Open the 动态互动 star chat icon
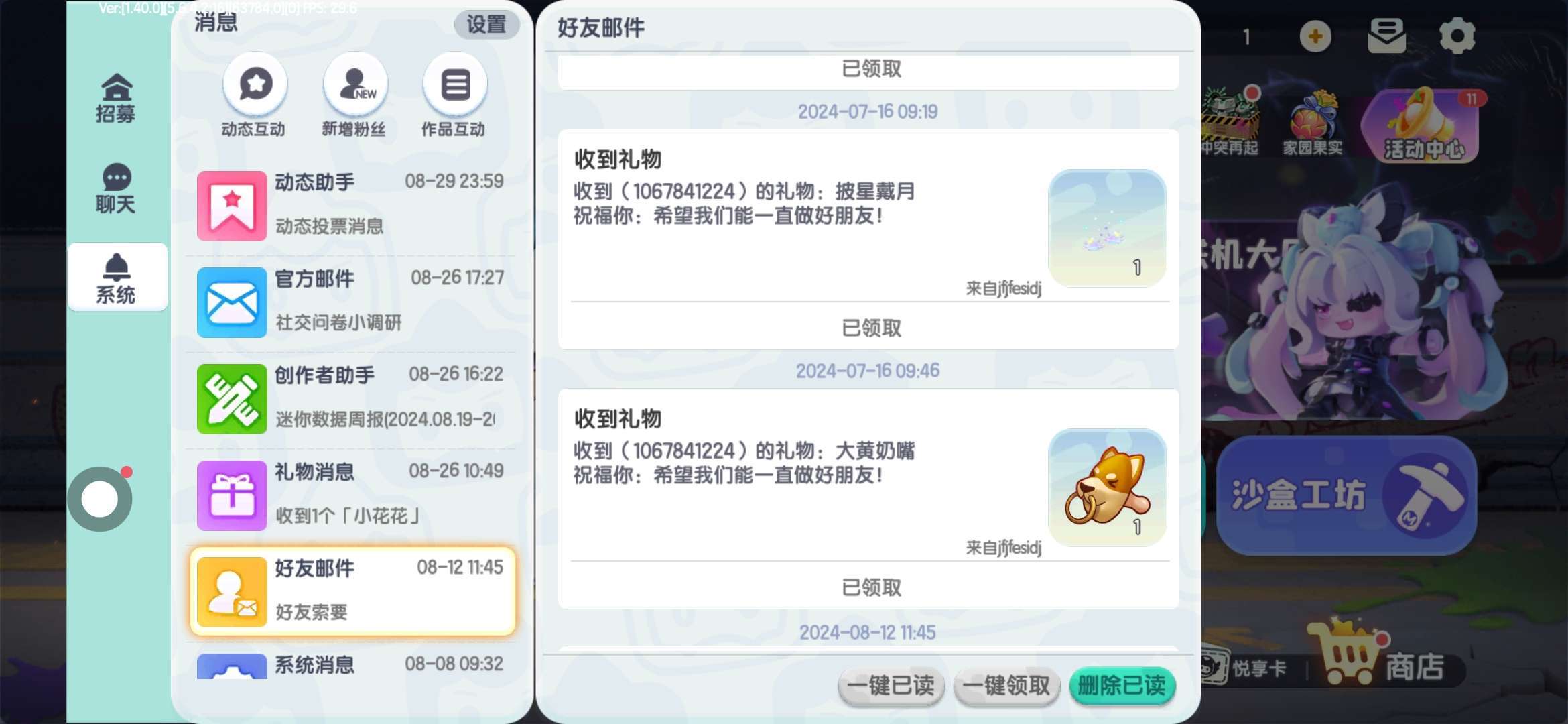Screen dimensions: 1568x724 [255, 84]
